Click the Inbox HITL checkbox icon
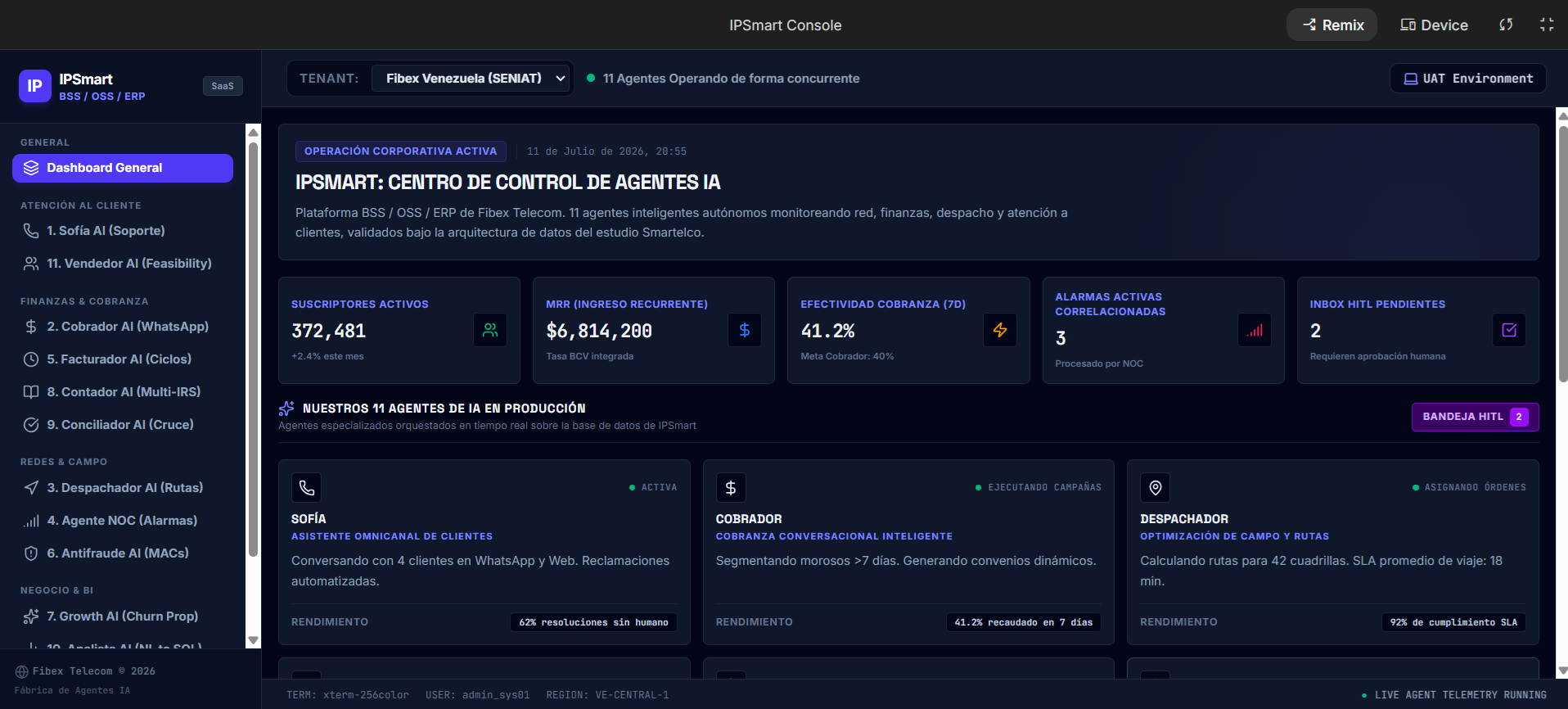Image resolution: width=1568 pixels, height=709 pixels. click(x=1509, y=330)
